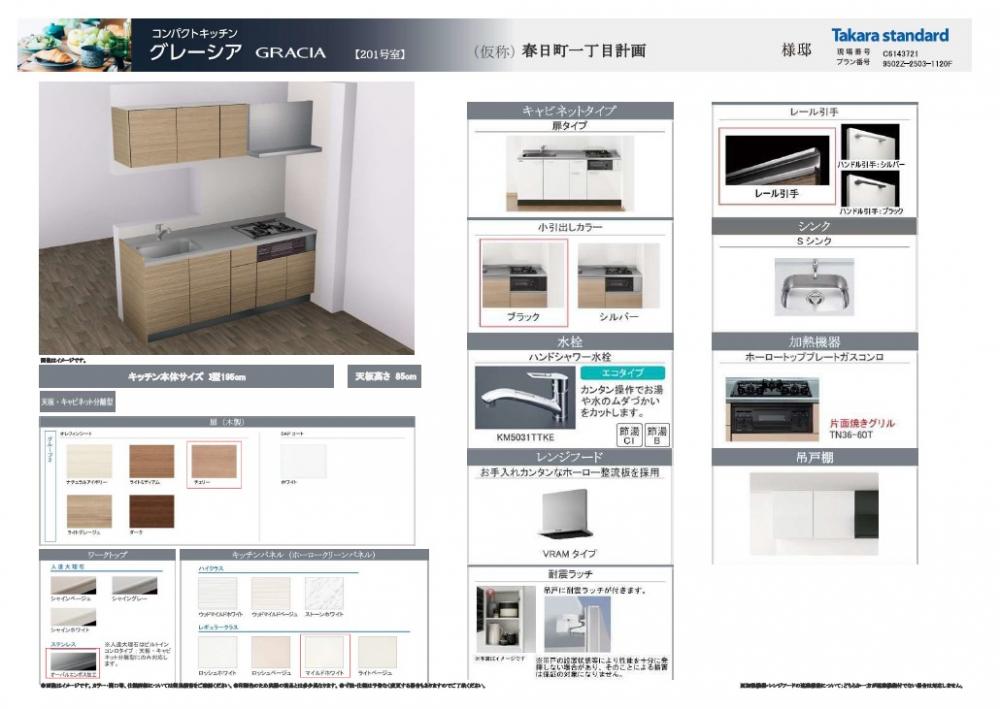
Task: Choose the レール引手 rail handle option
Action: 777,164
